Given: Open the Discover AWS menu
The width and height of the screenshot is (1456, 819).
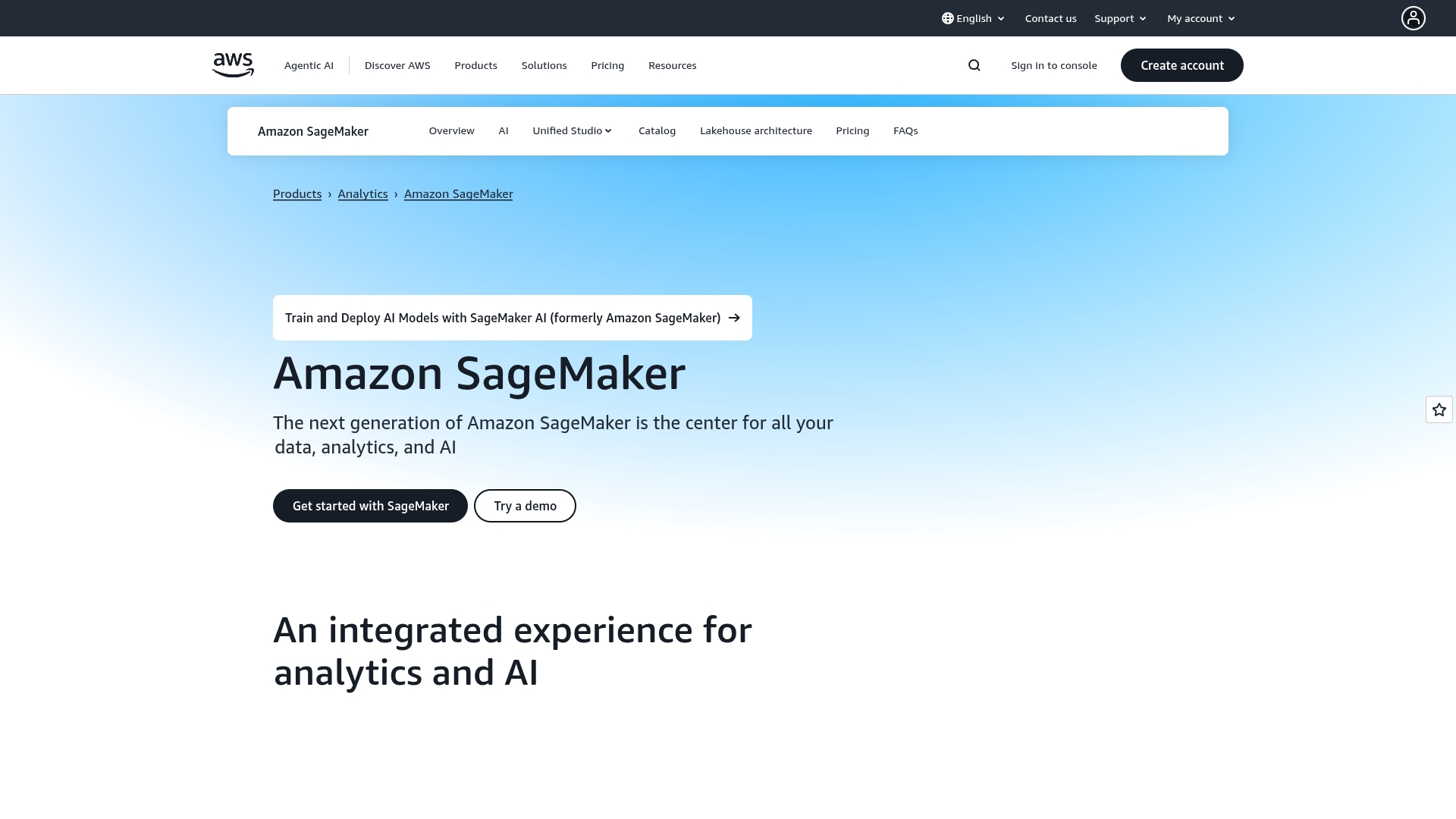Looking at the screenshot, I should (397, 65).
